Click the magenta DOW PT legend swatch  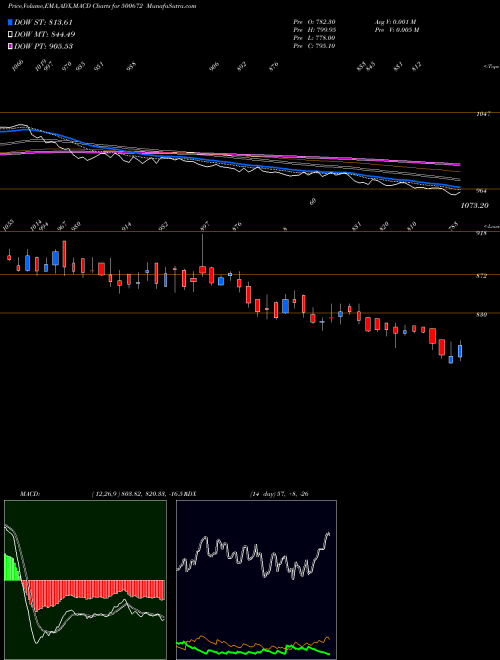click(x=10, y=46)
